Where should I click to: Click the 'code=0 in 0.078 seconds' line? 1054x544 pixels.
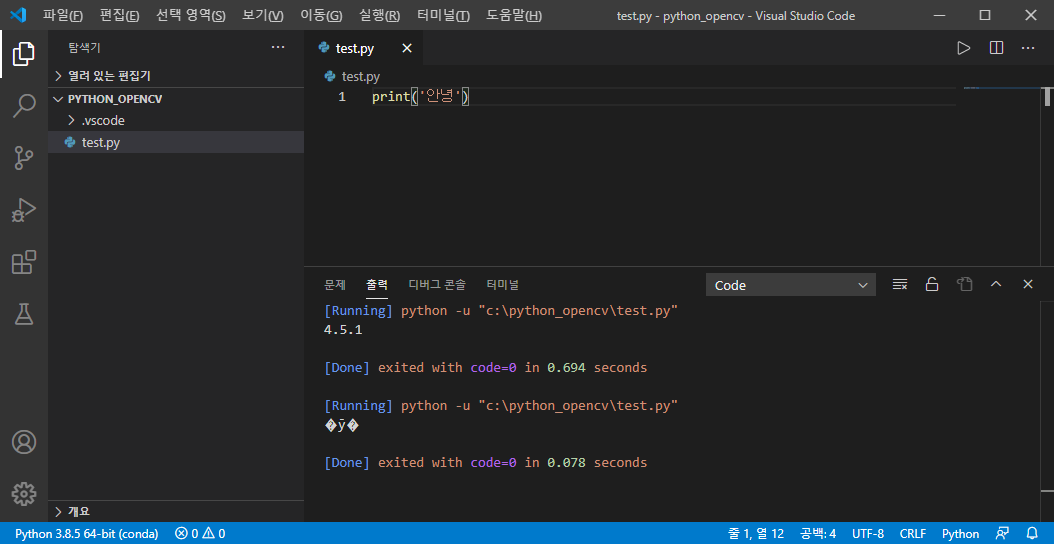coord(485,463)
